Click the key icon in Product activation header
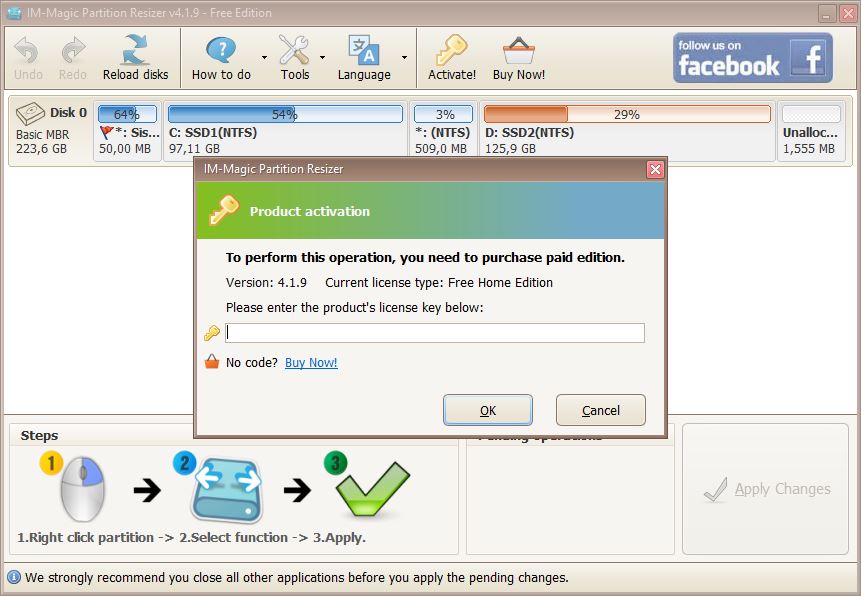 (223, 210)
